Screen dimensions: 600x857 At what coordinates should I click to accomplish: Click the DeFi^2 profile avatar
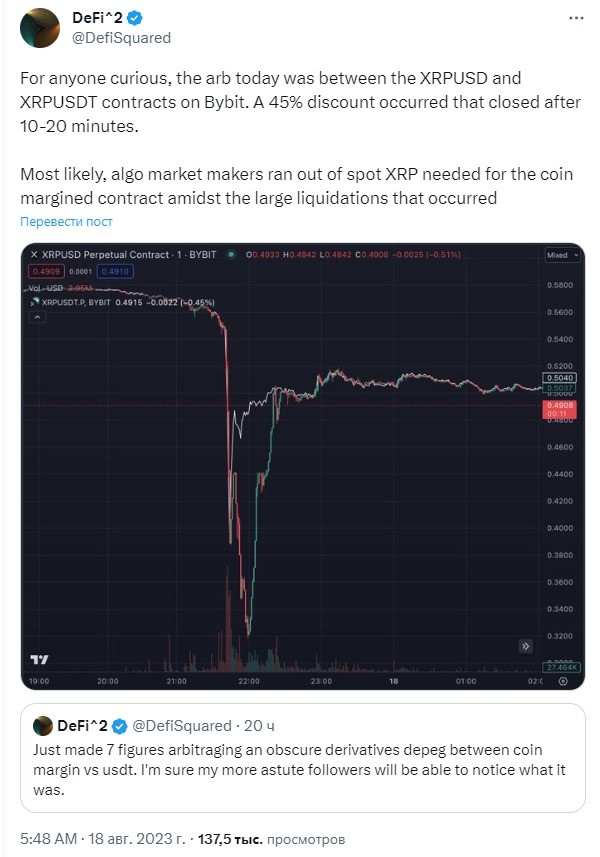39,28
